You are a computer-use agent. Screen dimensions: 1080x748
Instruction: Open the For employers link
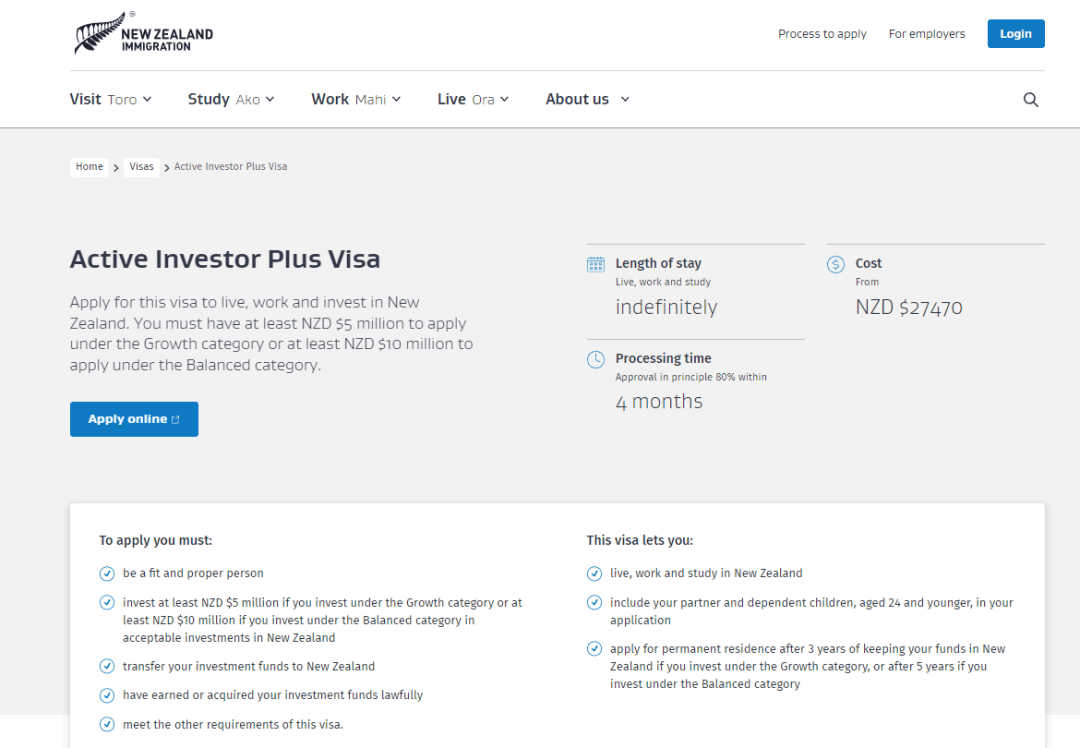[x=927, y=34]
